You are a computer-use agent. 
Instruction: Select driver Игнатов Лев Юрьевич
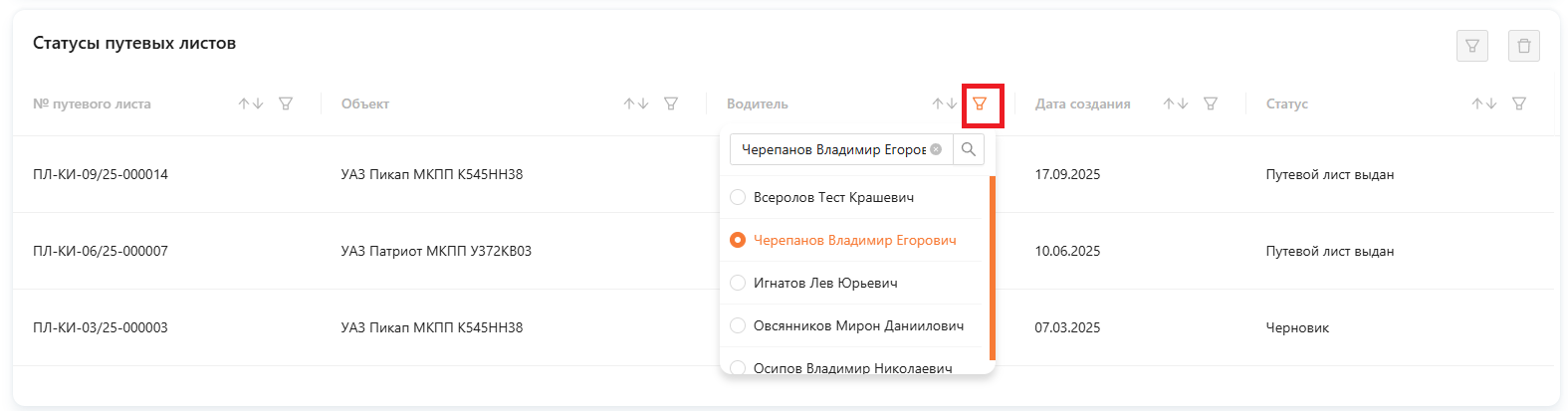(x=738, y=283)
